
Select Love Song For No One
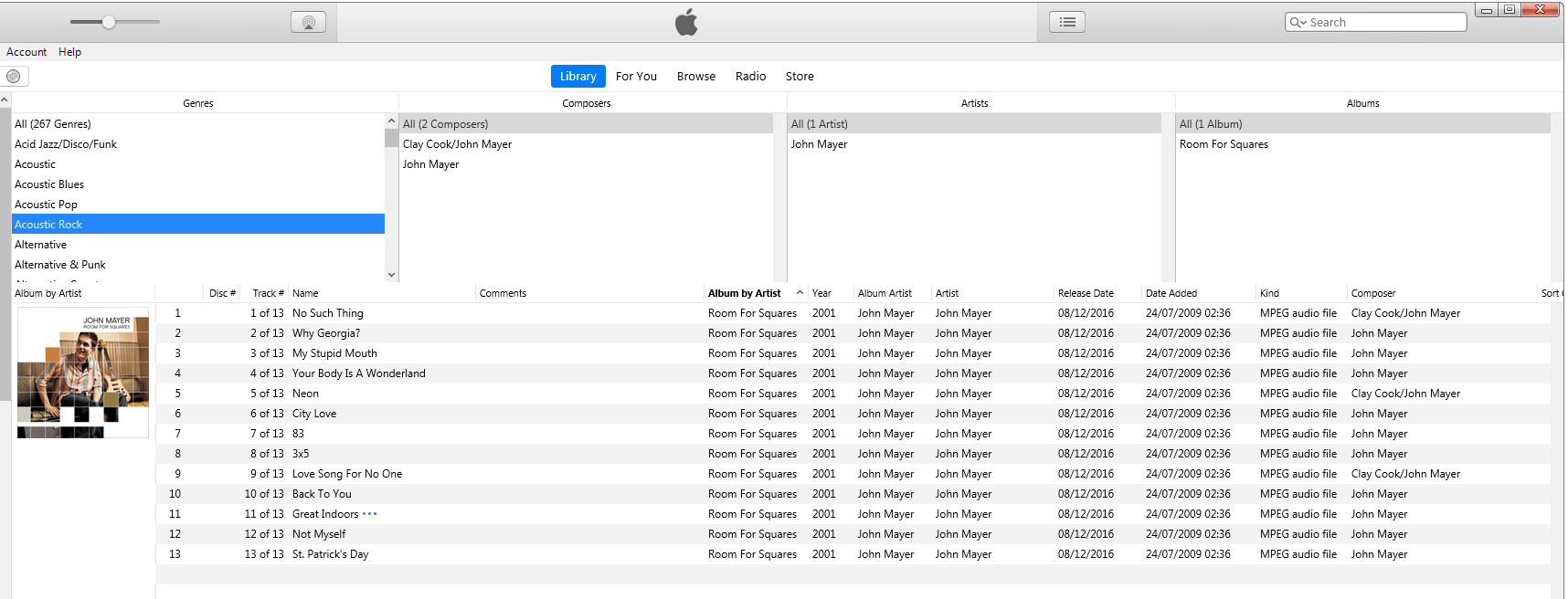[x=347, y=474]
